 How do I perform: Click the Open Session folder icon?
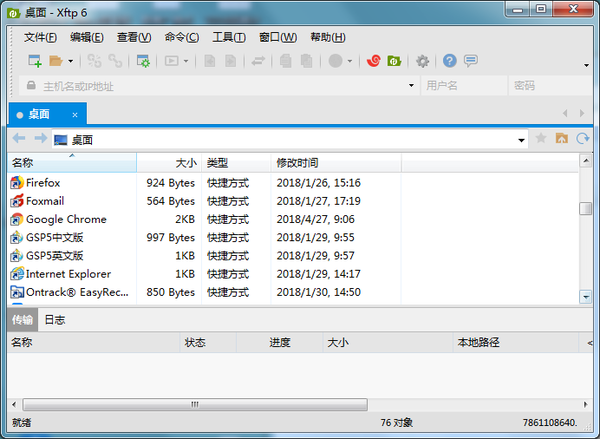[x=56, y=61]
